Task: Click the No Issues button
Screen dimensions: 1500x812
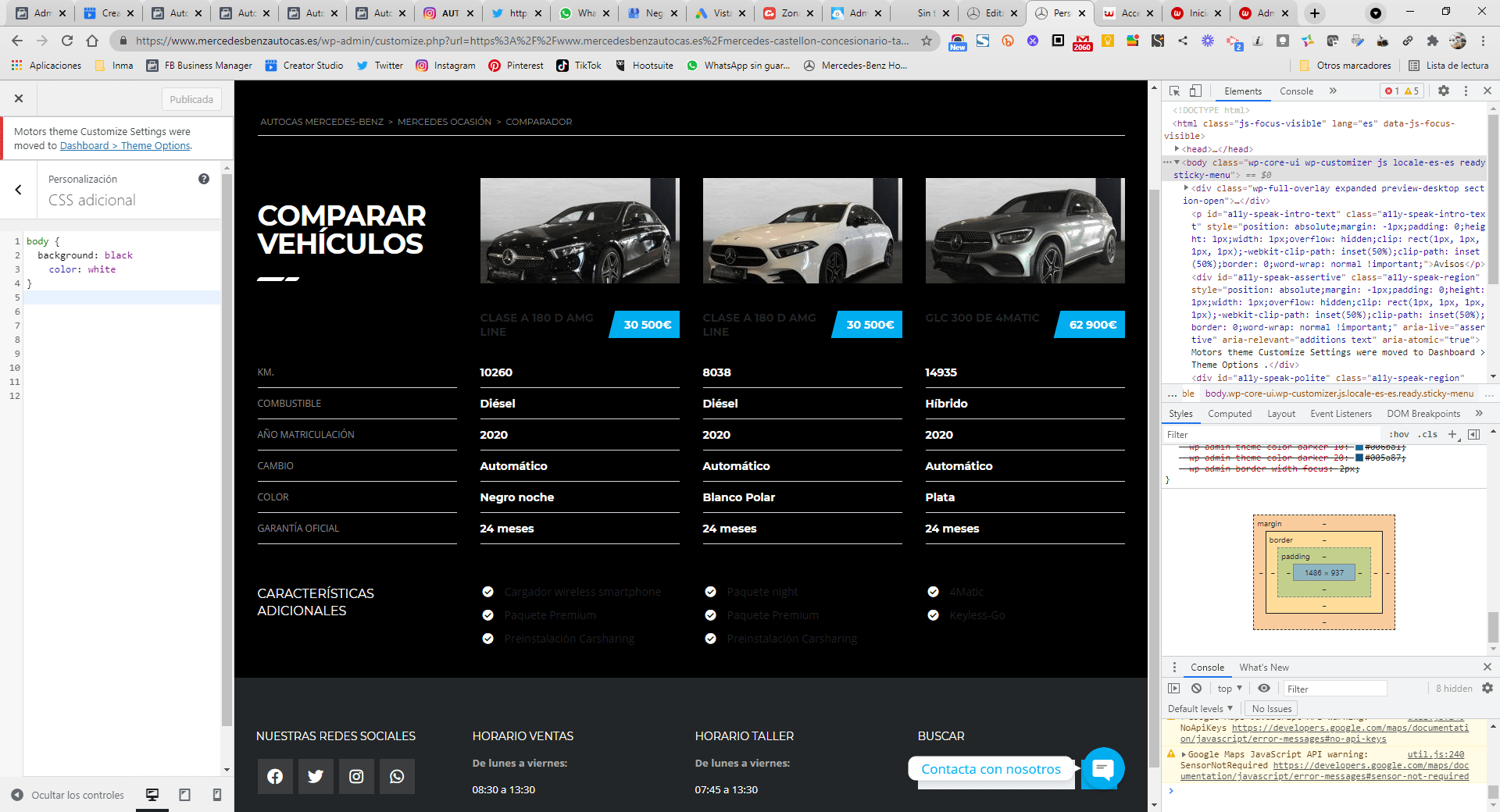Action: 1271,709
